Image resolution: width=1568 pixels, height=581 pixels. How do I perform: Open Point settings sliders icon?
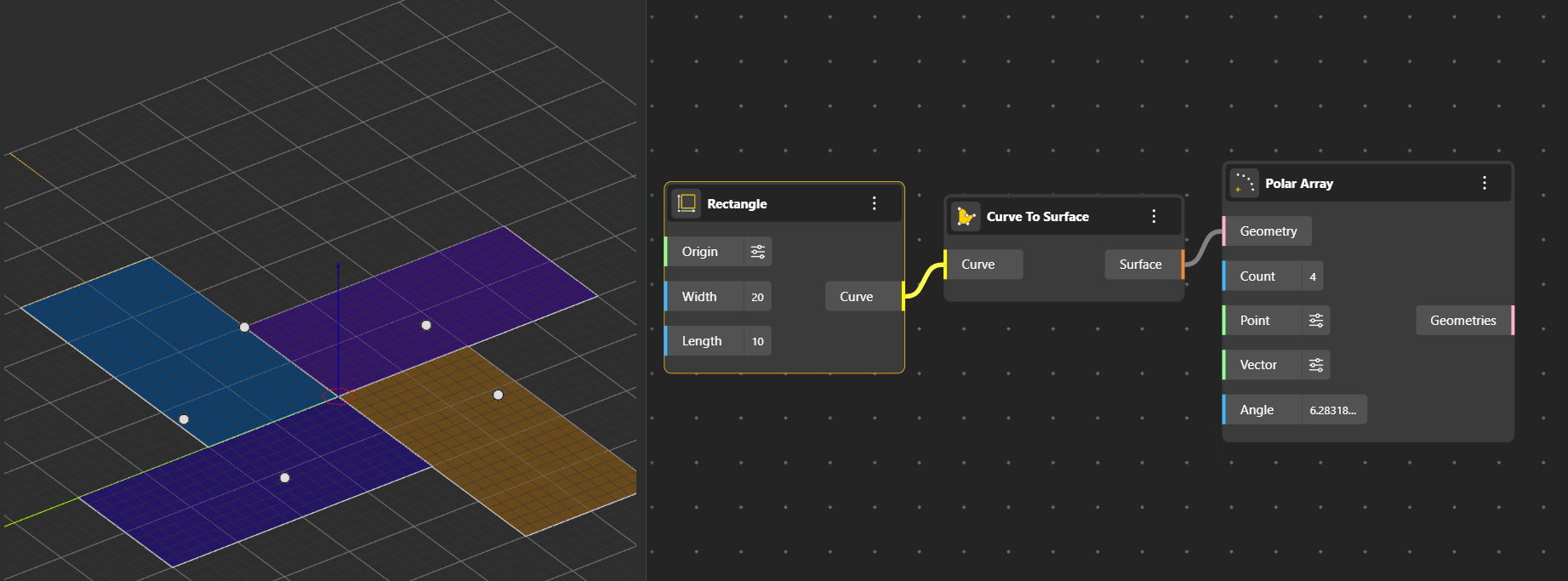coord(1315,321)
